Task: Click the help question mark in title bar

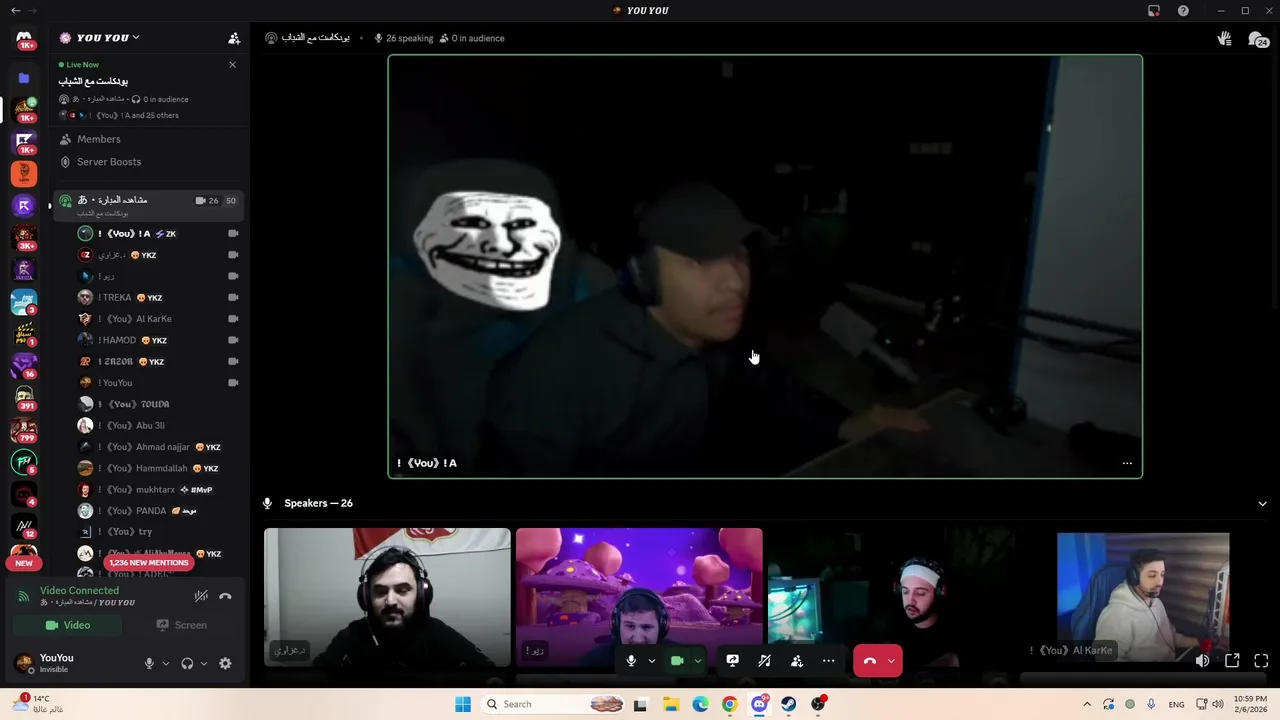Action: tap(1184, 11)
